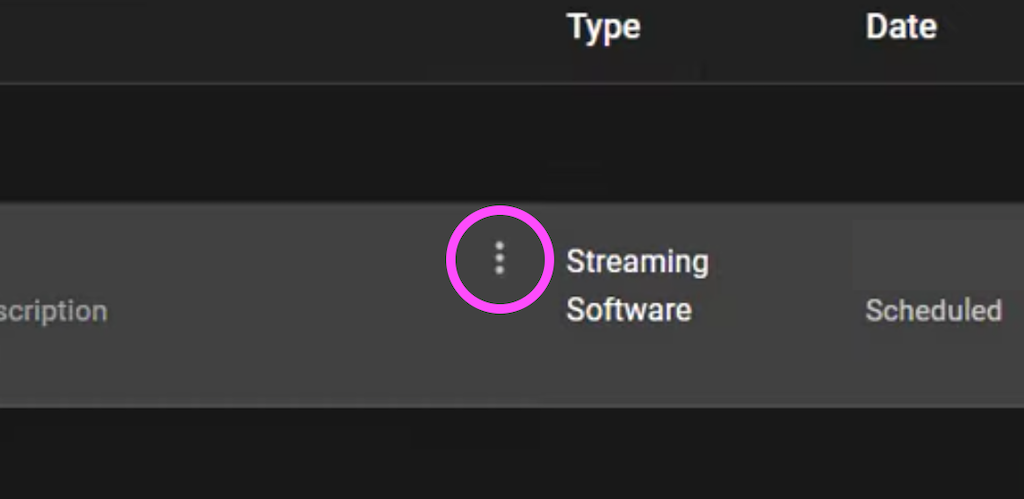Open the three-dot options menu for the stream
Viewport: 1024px width, 499px height.
pyautogui.click(x=500, y=259)
